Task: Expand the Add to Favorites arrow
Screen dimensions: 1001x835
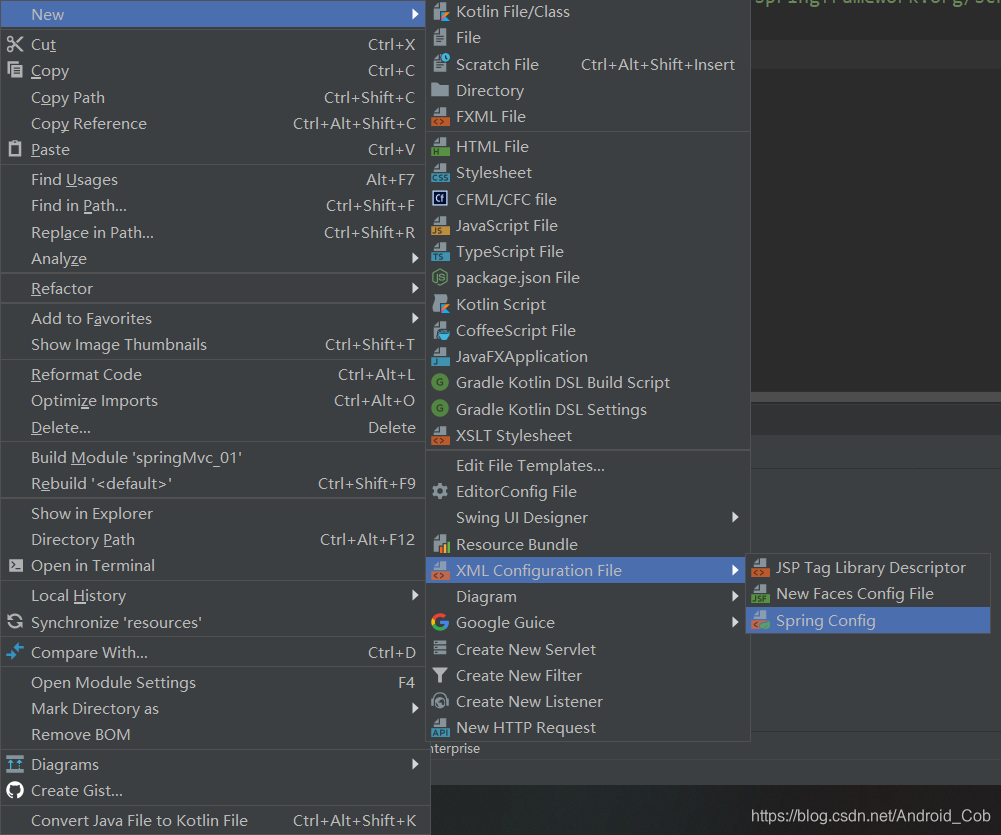Action: pyautogui.click(x=415, y=318)
